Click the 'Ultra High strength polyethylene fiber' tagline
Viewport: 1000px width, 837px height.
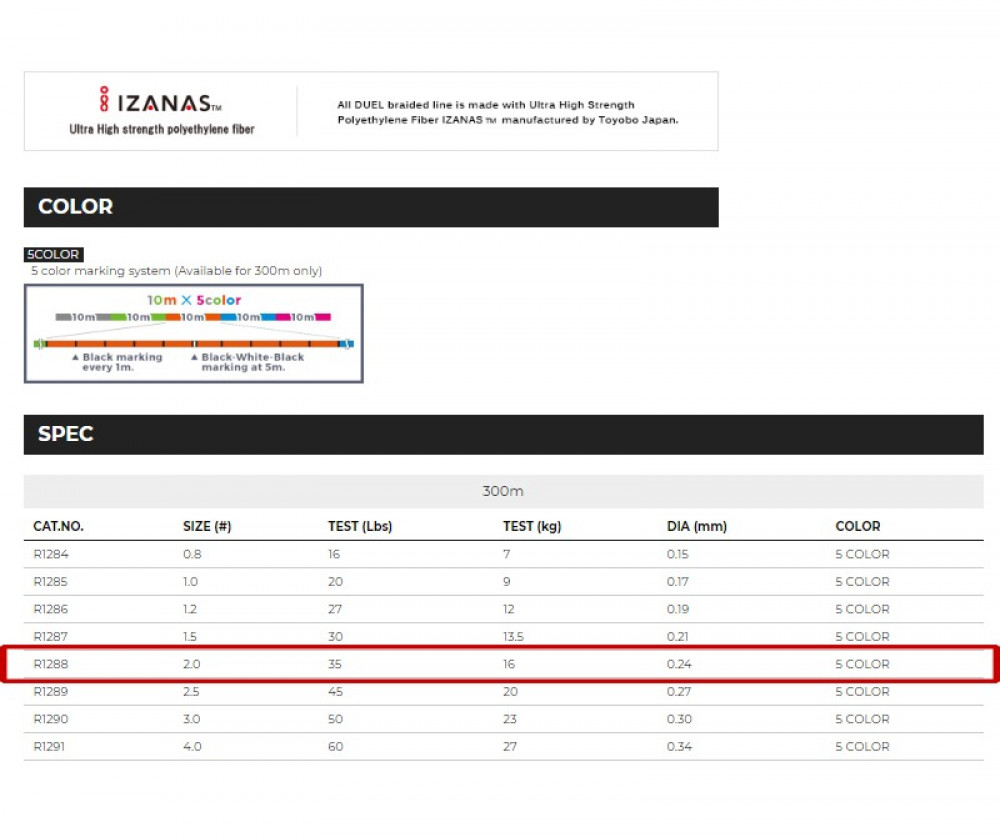[161, 129]
